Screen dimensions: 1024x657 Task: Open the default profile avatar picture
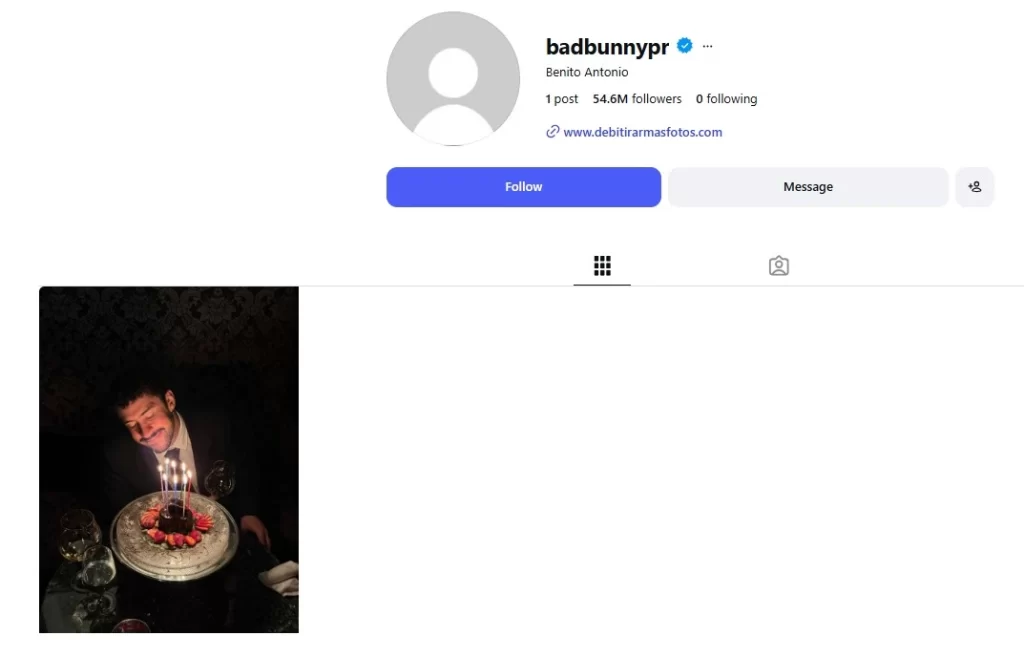click(453, 78)
